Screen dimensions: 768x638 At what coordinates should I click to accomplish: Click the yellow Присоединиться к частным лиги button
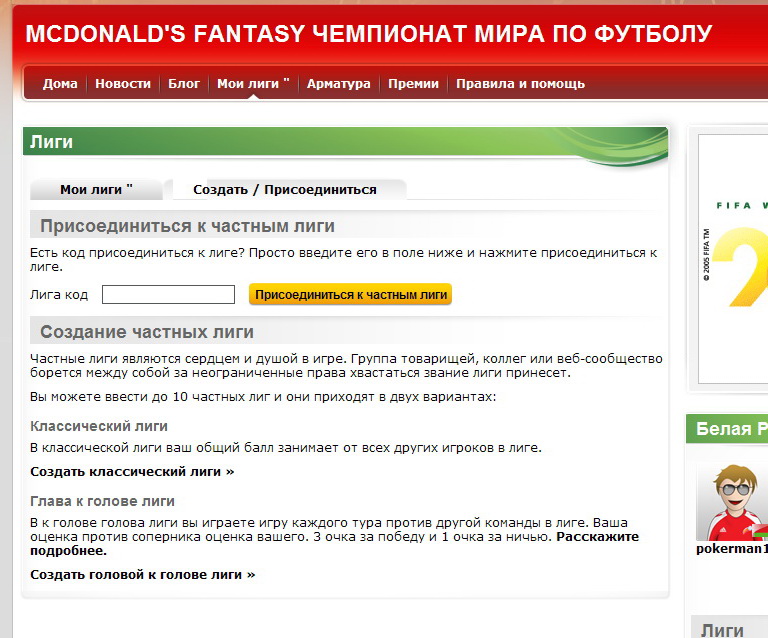351,295
